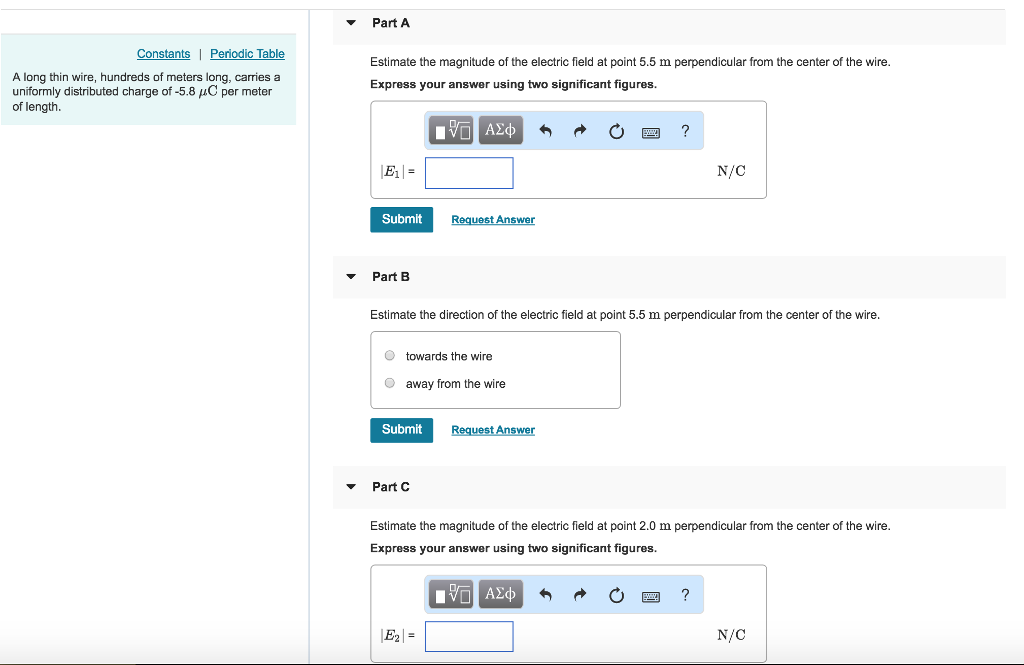Image resolution: width=1024 pixels, height=665 pixels.
Task: Select the radio button 'away from the wire'
Action: pyautogui.click(x=389, y=382)
